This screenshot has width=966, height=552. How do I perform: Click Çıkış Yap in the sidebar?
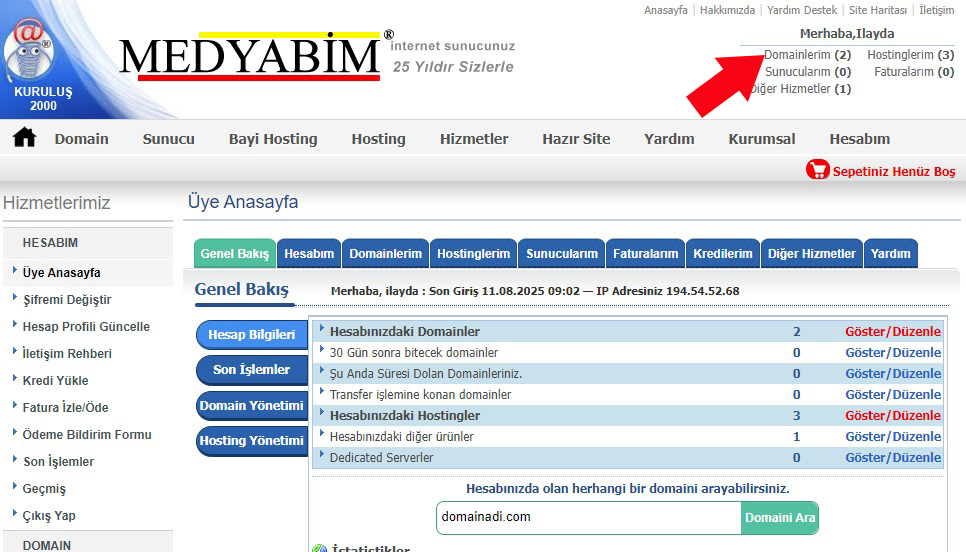[49, 516]
